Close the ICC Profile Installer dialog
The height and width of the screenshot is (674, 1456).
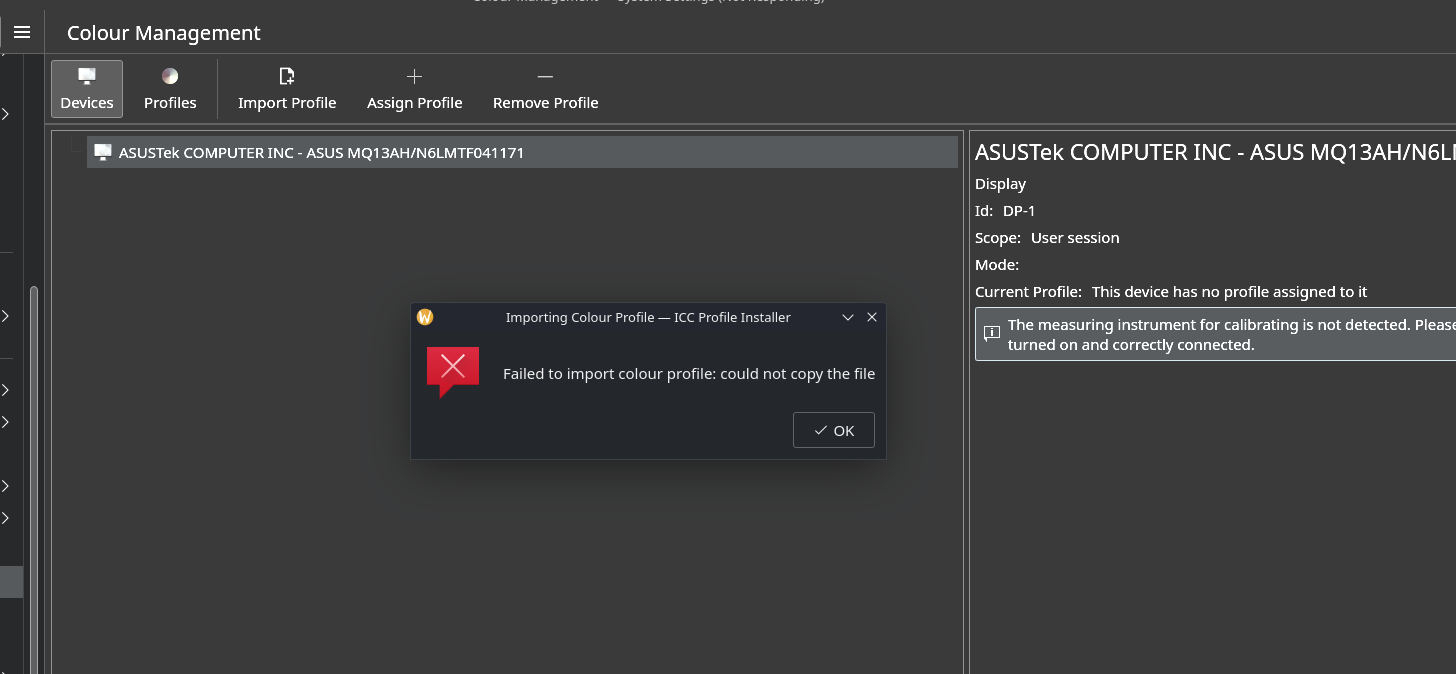tap(872, 317)
